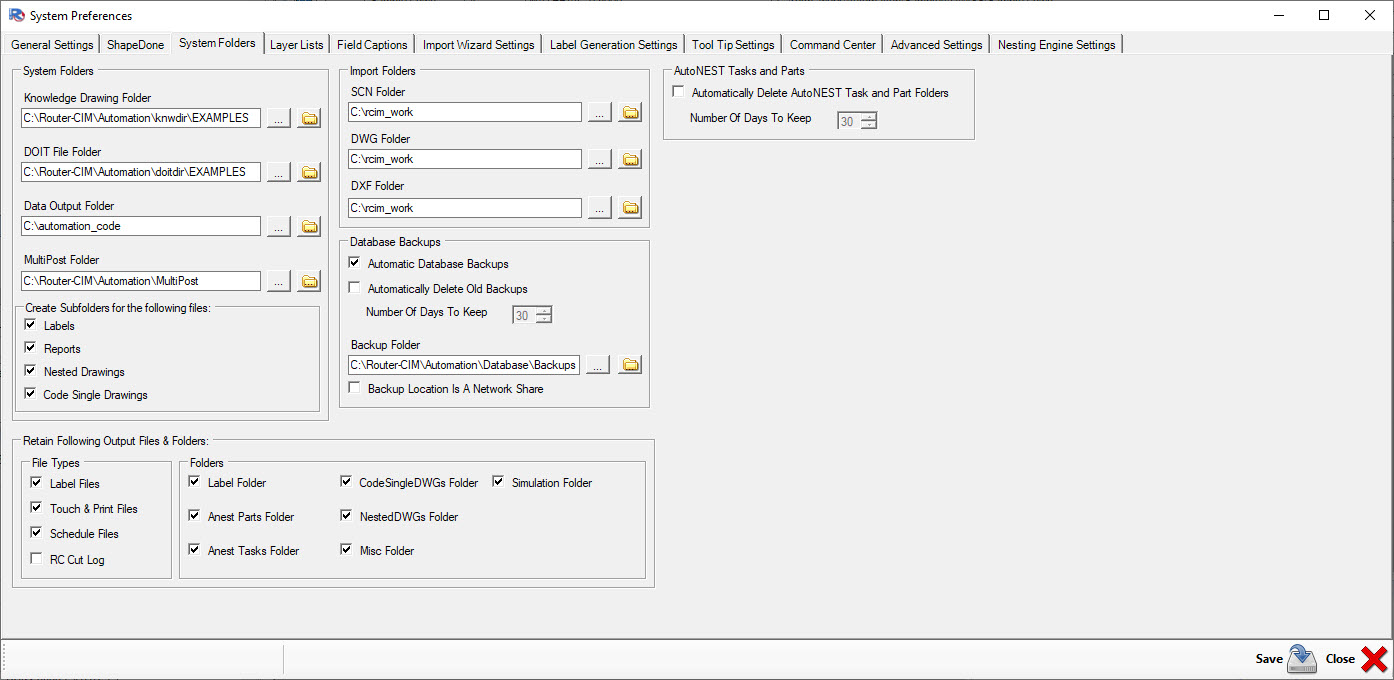
Task: Edit the Data Output Folder path field
Action: [140, 226]
